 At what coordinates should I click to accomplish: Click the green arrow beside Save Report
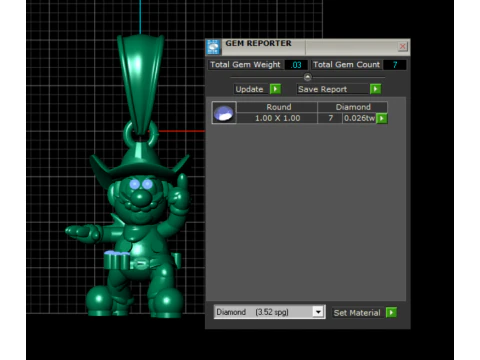click(375, 89)
